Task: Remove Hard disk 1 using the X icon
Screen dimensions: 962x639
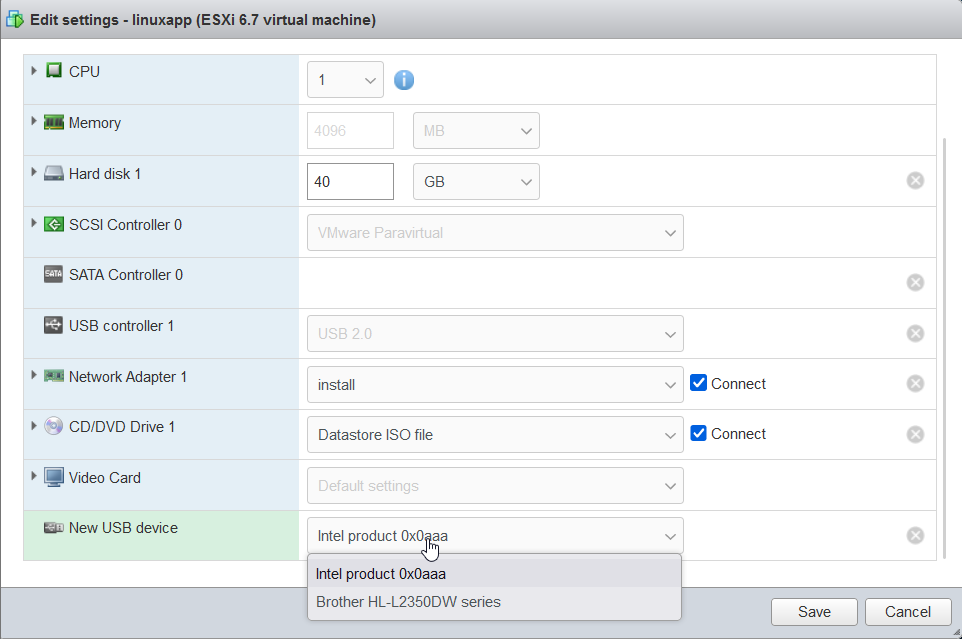Action: 915,181
